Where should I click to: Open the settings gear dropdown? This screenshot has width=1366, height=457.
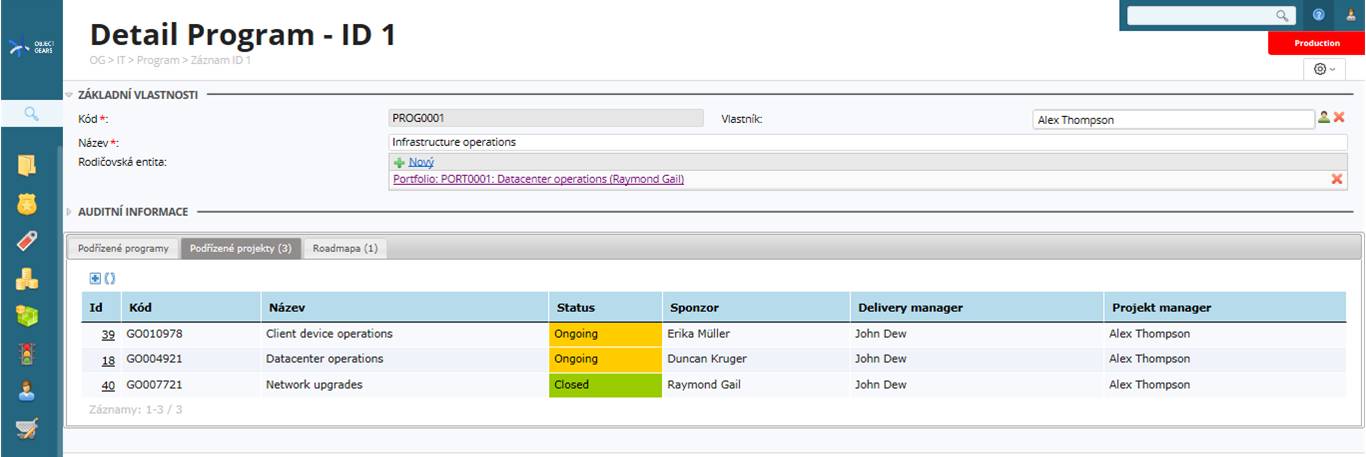pyautogui.click(x=1324, y=69)
